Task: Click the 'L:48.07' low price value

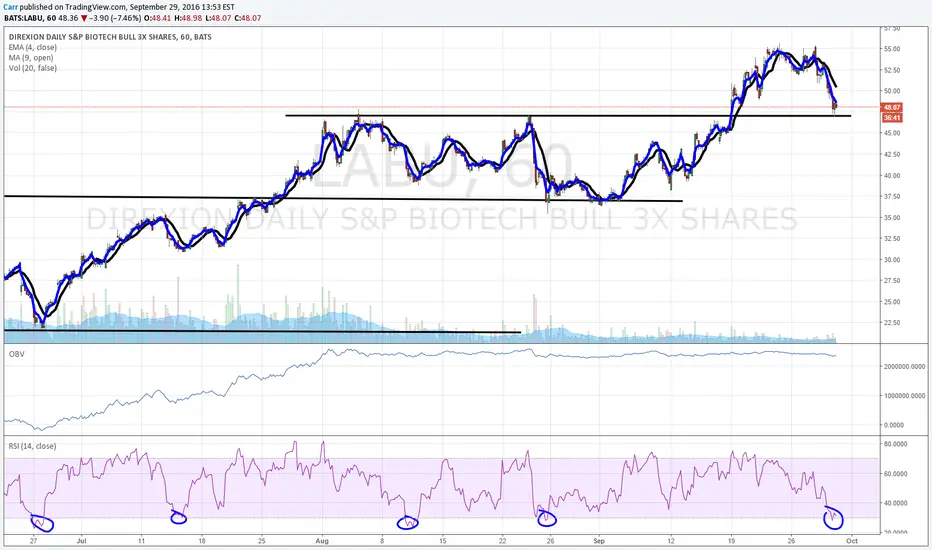Action: tap(219, 18)
